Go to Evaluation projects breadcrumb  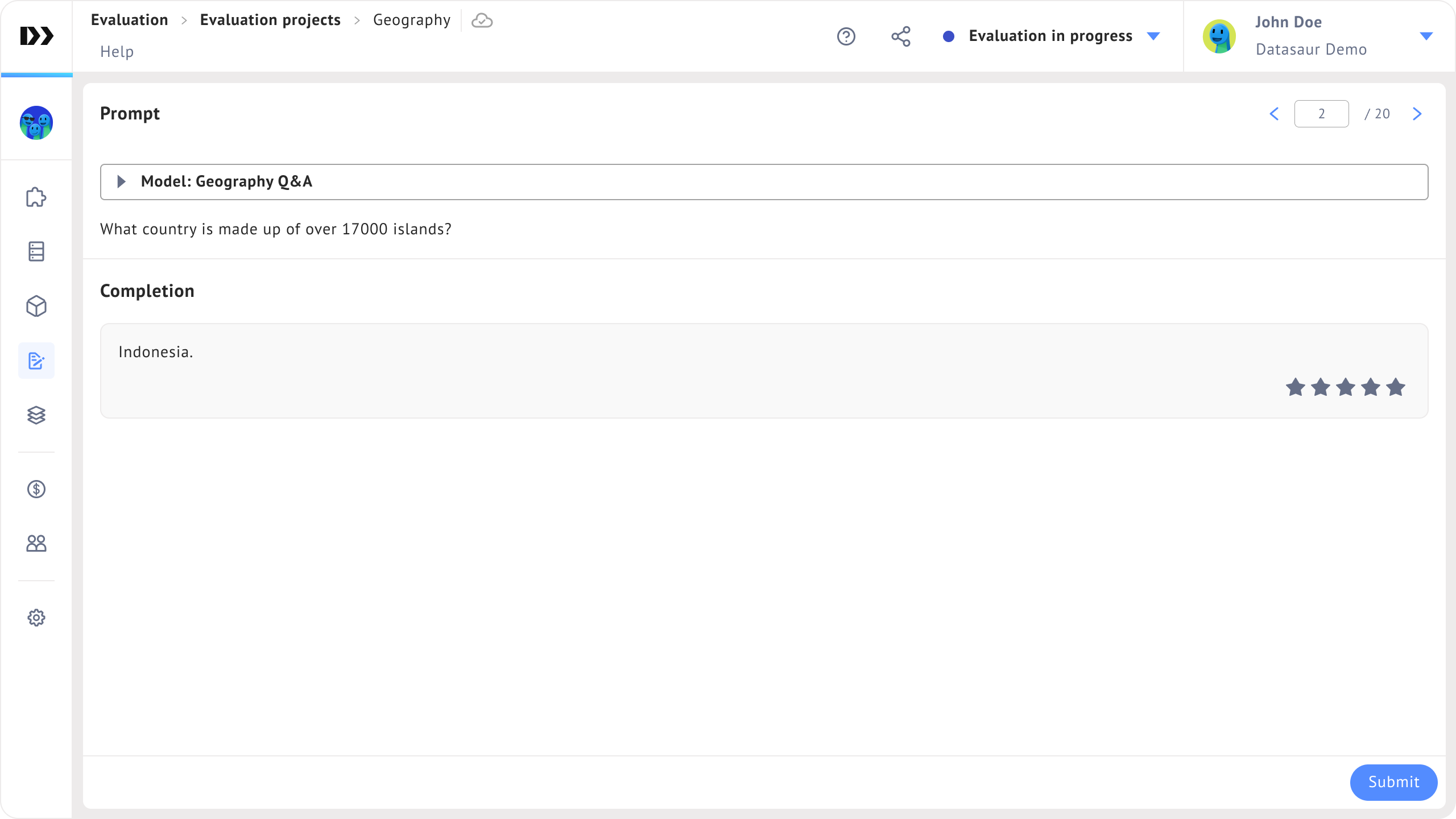point(270,20)
